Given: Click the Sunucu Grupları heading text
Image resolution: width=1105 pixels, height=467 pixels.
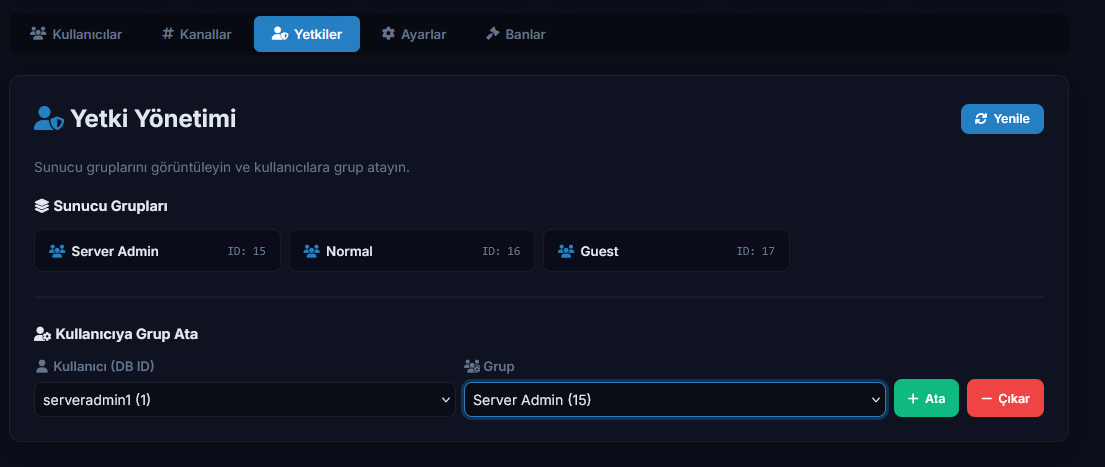Looking at the screenshot, I should pos(110,206).
